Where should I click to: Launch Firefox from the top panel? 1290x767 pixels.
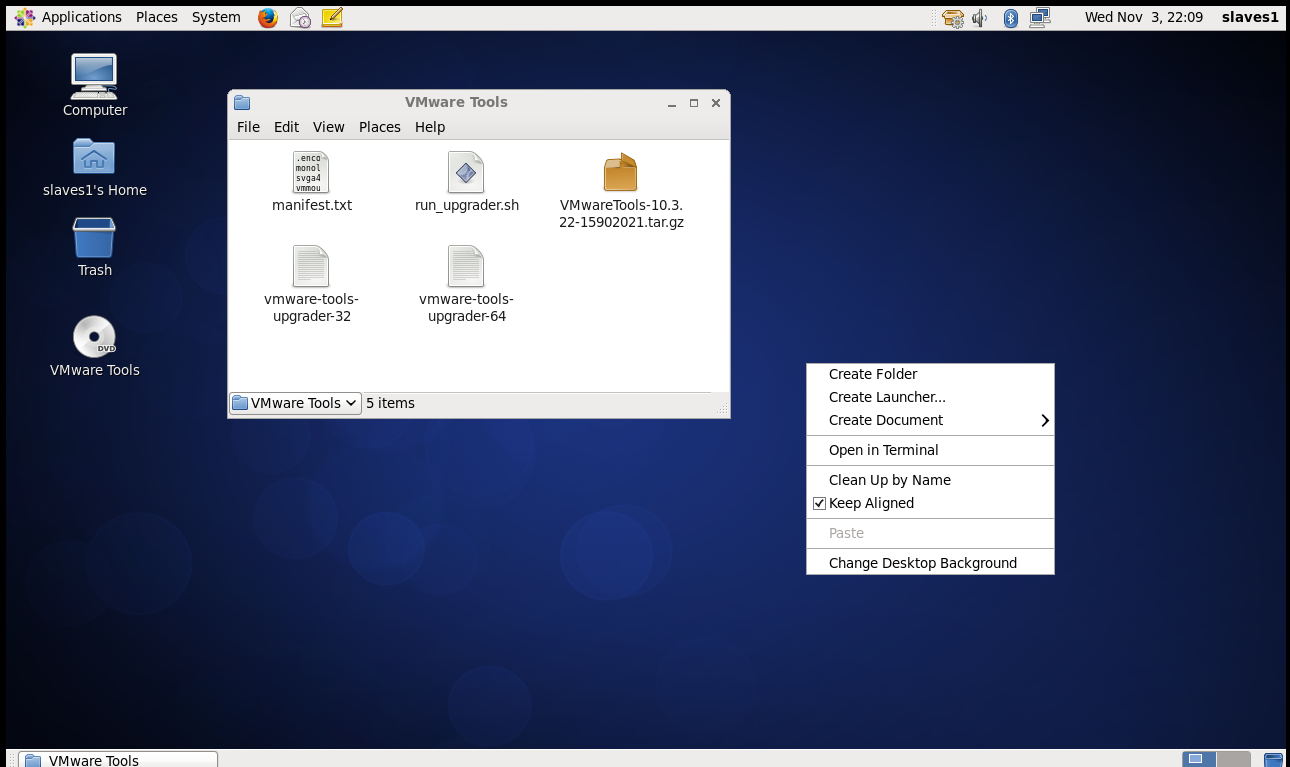268,17
